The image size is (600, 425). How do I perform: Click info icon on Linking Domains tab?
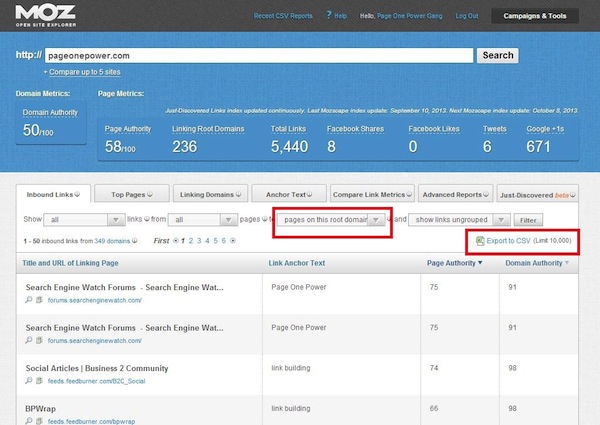pos(238,194)
